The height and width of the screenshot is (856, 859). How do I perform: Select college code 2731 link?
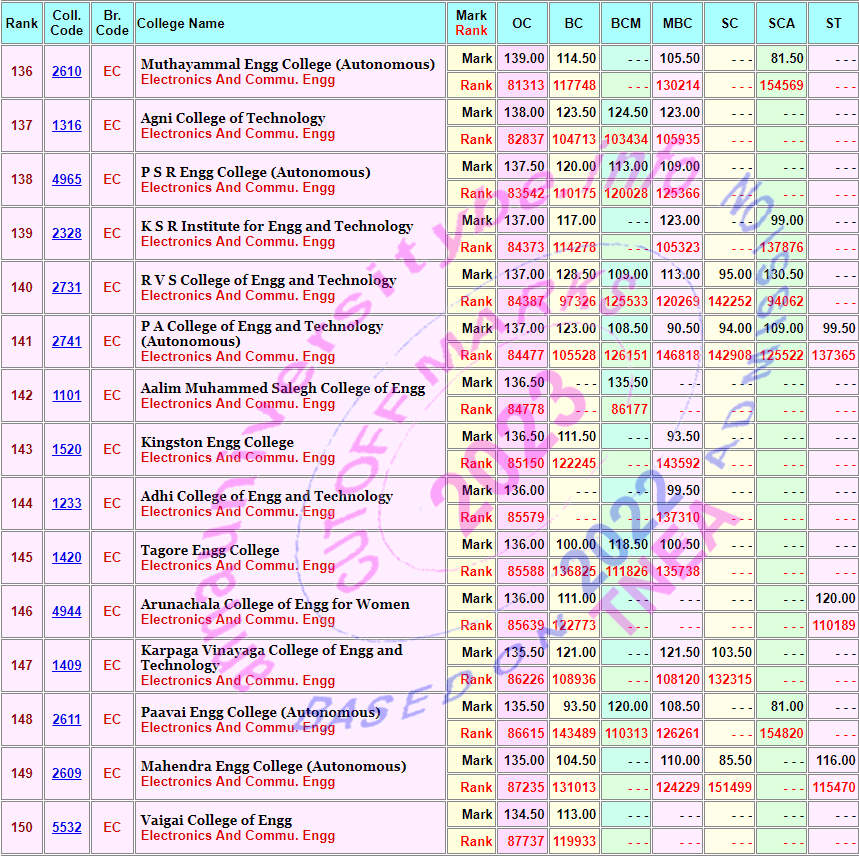point(67,288)
